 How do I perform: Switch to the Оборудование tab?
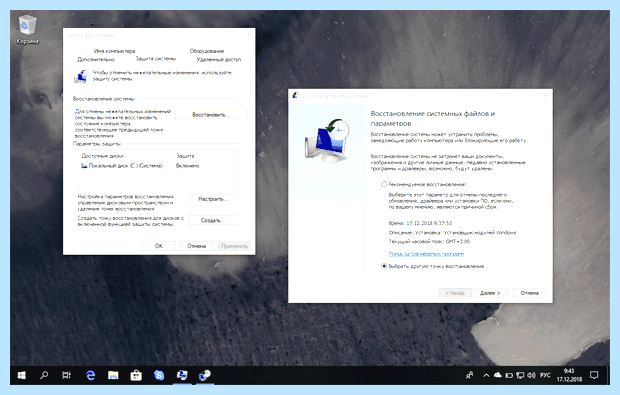coord(207,51)
